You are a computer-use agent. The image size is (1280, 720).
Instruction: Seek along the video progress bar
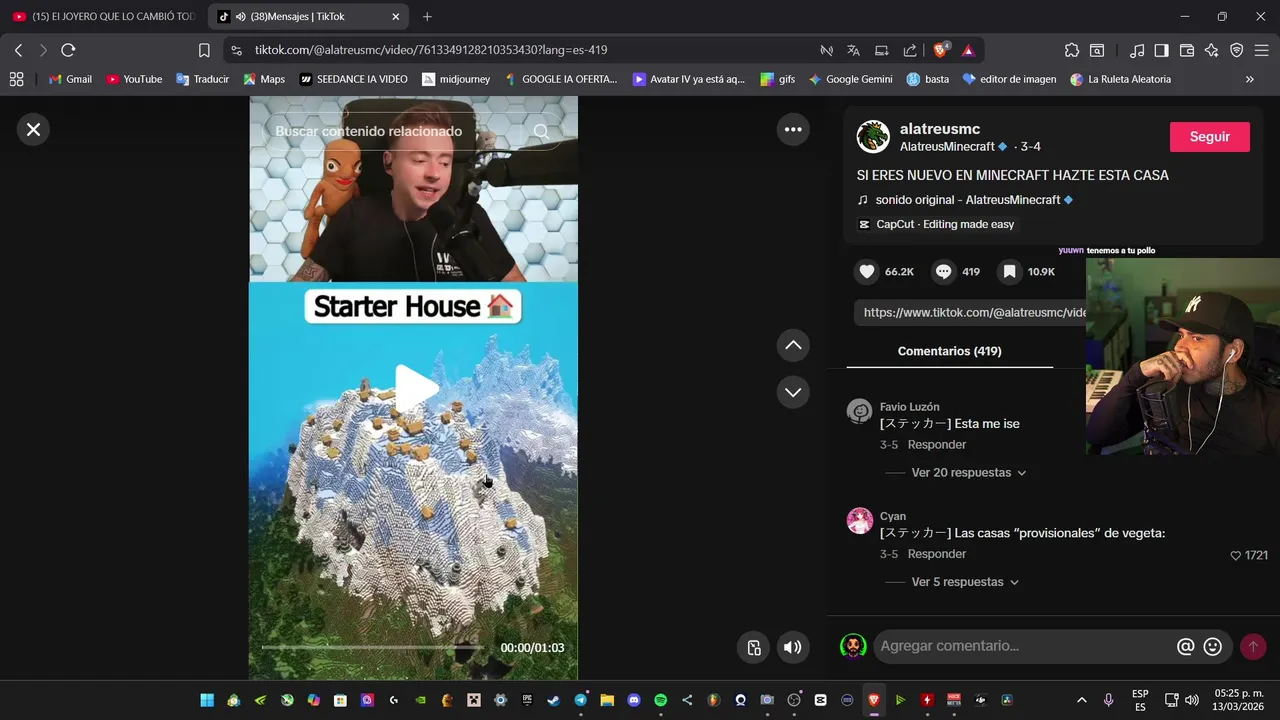(371, 647)
